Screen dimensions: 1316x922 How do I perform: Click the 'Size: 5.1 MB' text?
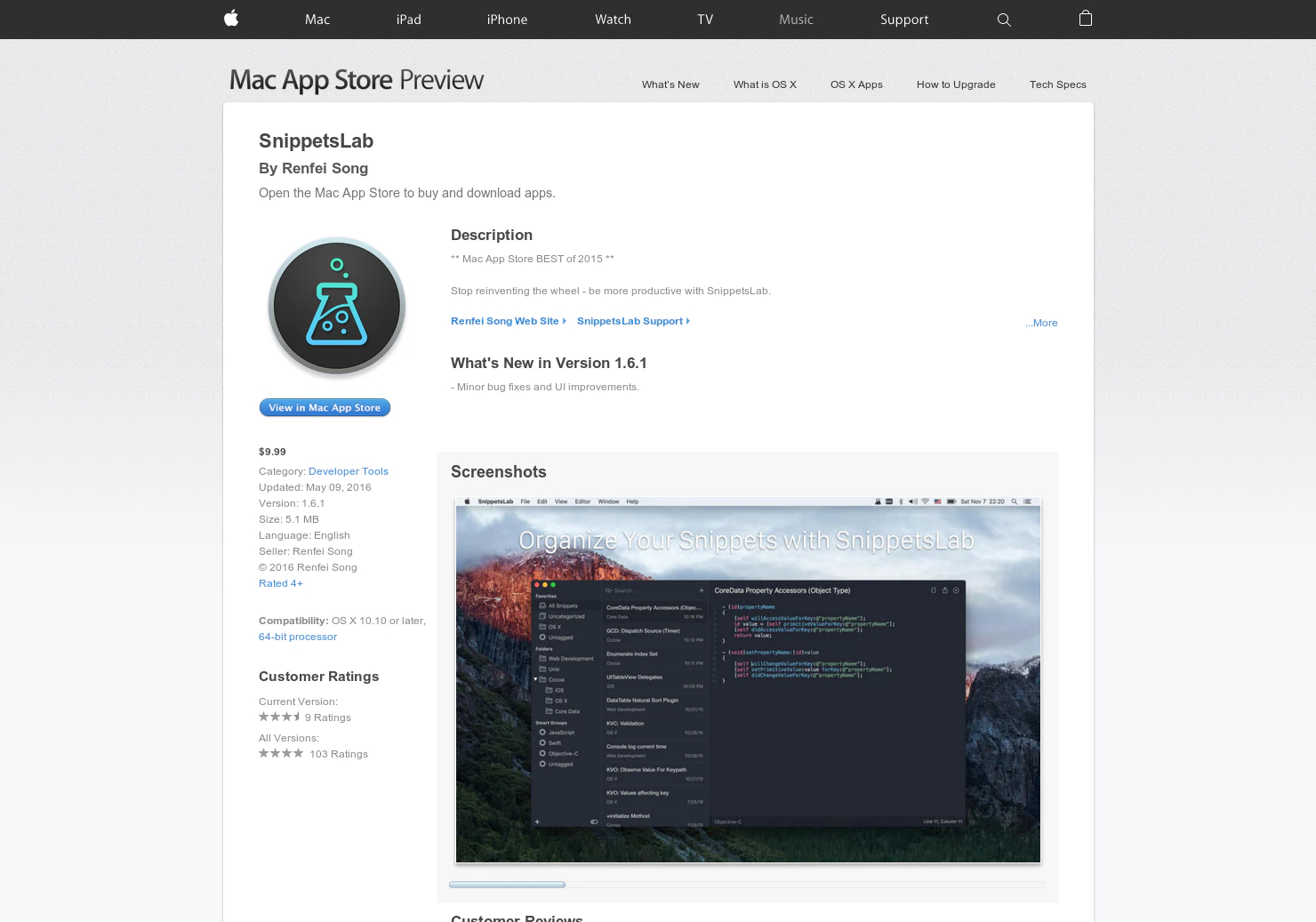click(x=289, y=519)
